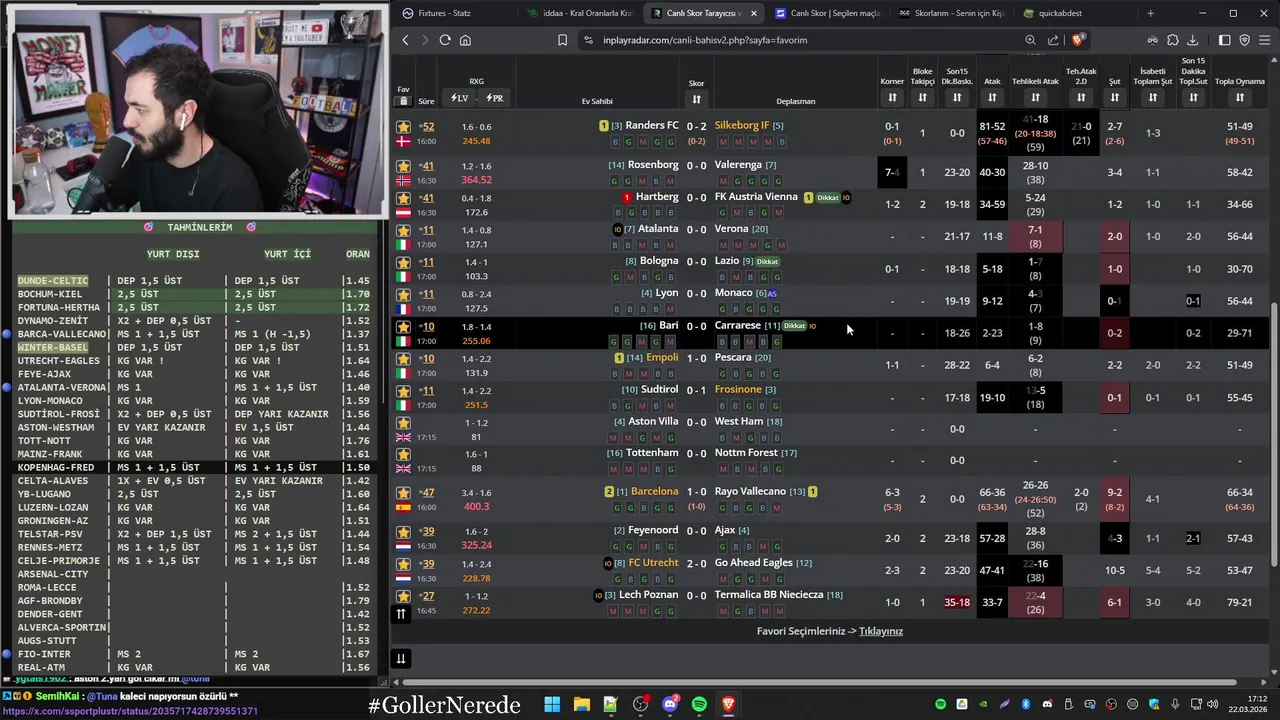Screen dimensions: 1280x720
Task: Sort the table by İsabetli Toplam Şut column
Action: (x=1153, y=97)
